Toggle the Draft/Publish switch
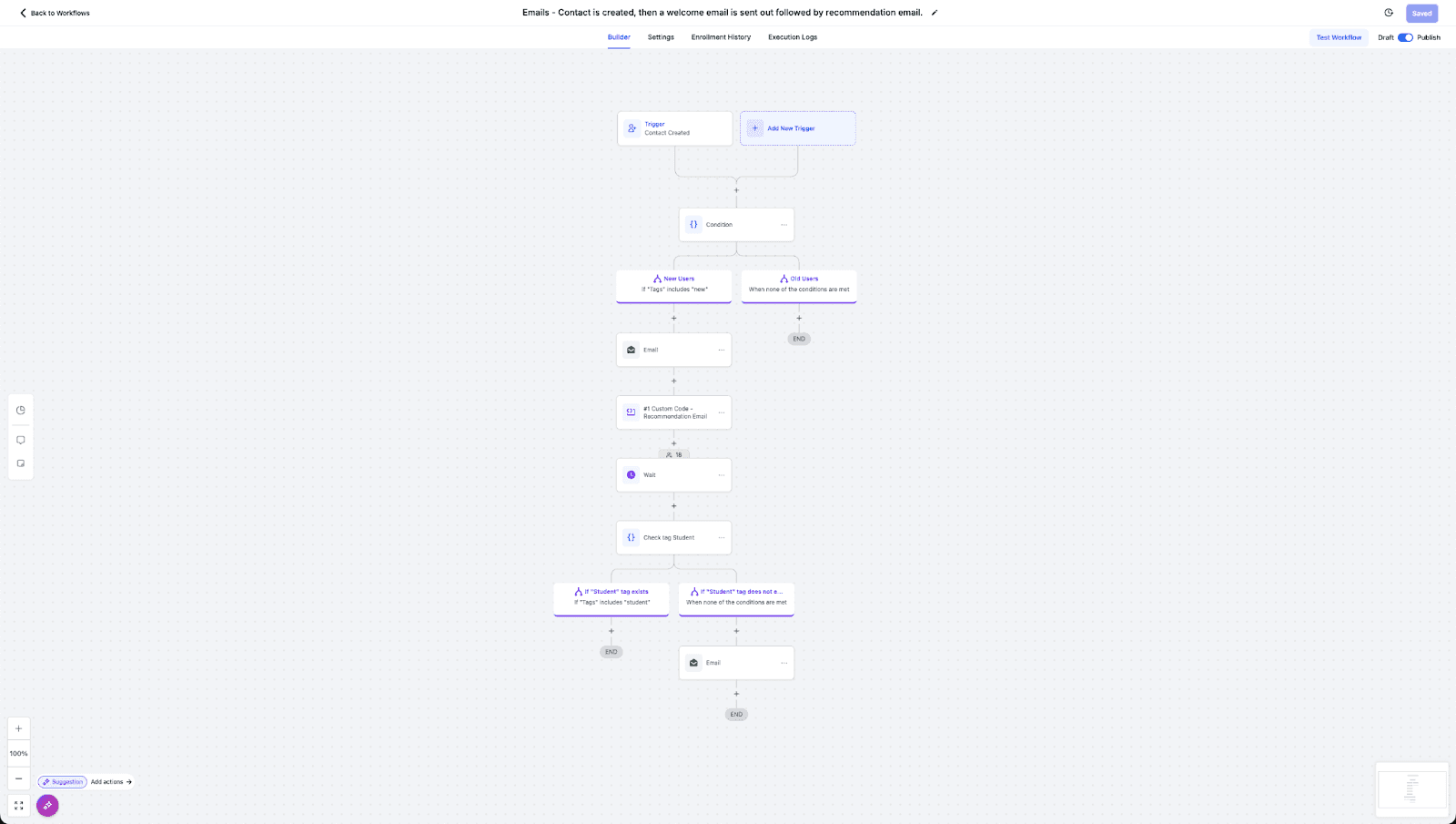Screen dimensions: 1456x824 point(1405,37)
